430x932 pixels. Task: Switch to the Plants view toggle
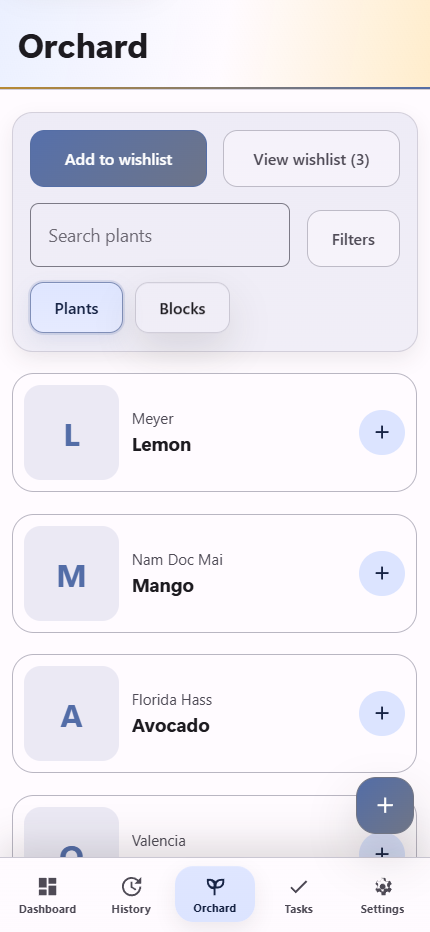tap(76, 308)
